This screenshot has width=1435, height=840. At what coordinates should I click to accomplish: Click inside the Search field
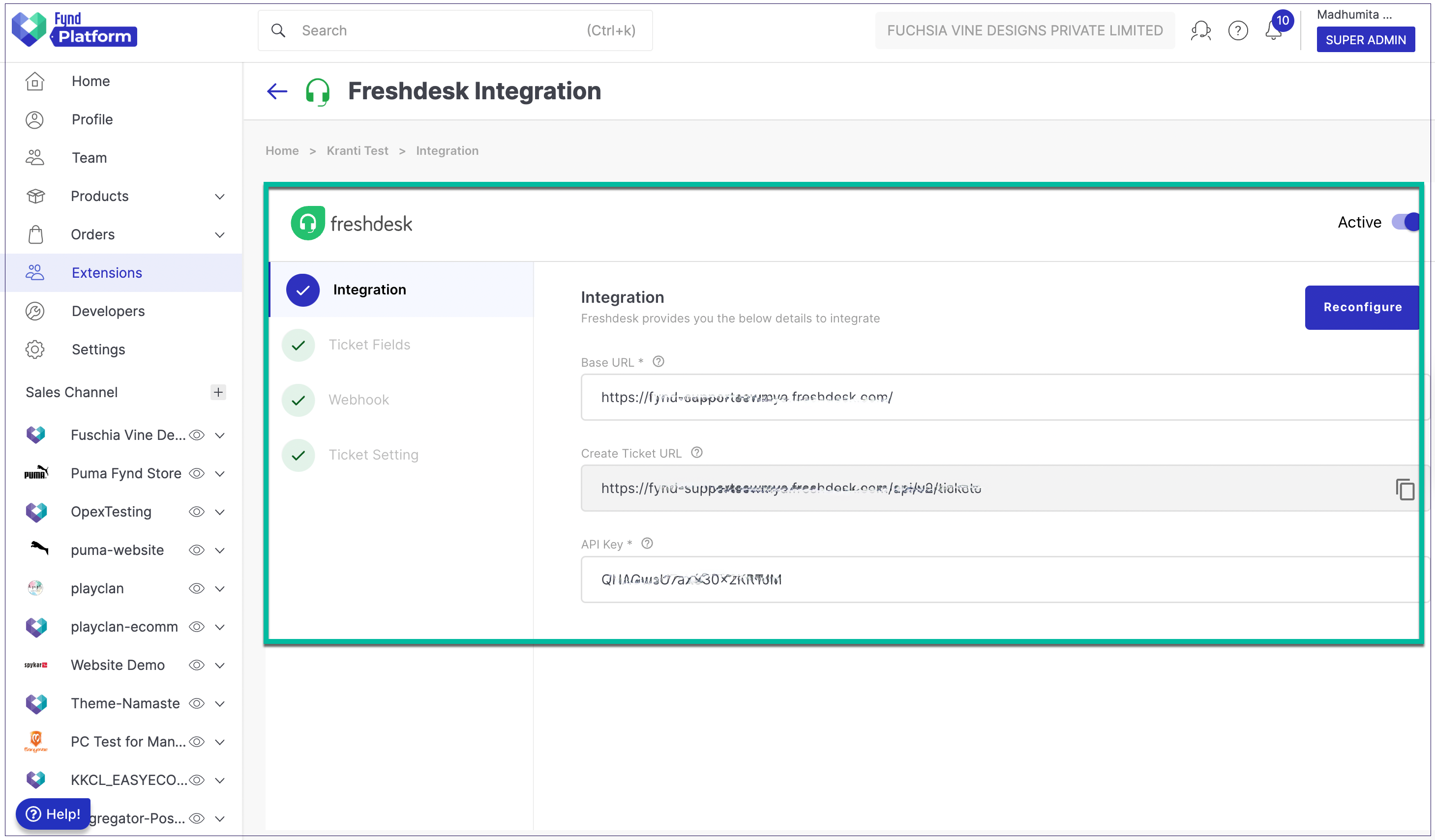(x=399, y=30)
